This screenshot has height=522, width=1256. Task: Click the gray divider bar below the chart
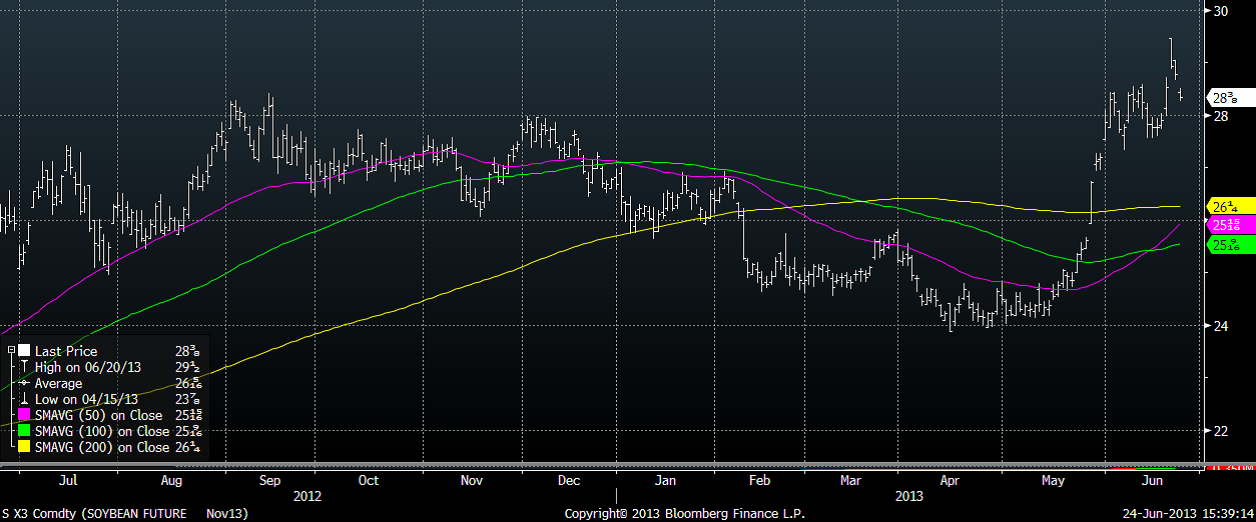(600, 465)
